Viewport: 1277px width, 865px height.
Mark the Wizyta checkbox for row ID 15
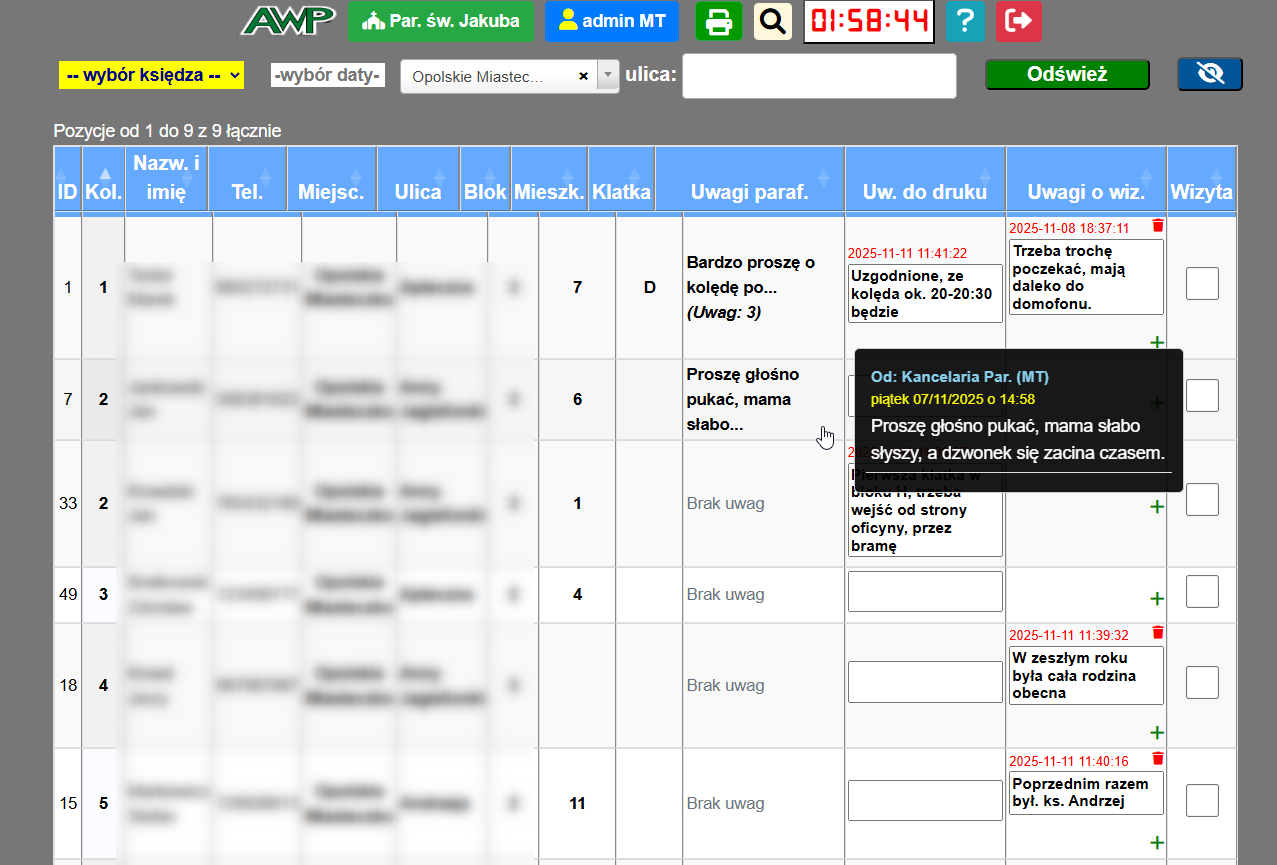1202,800
